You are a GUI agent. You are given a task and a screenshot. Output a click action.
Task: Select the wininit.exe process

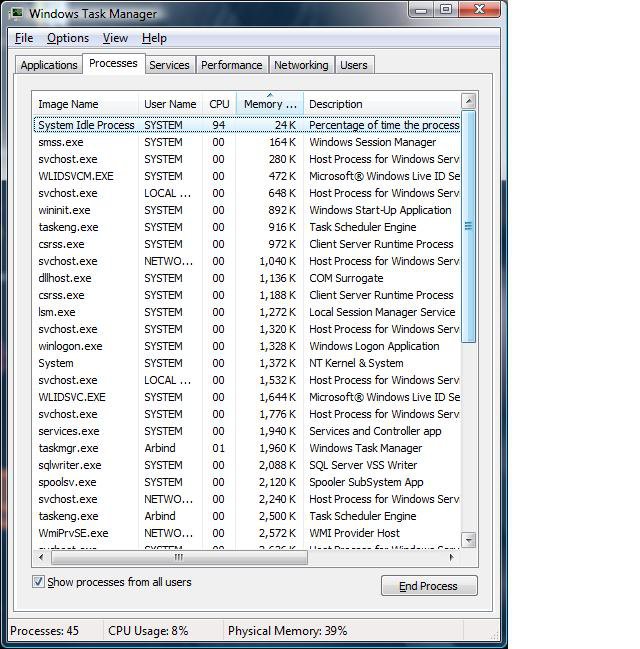click(x=247, y=210)
